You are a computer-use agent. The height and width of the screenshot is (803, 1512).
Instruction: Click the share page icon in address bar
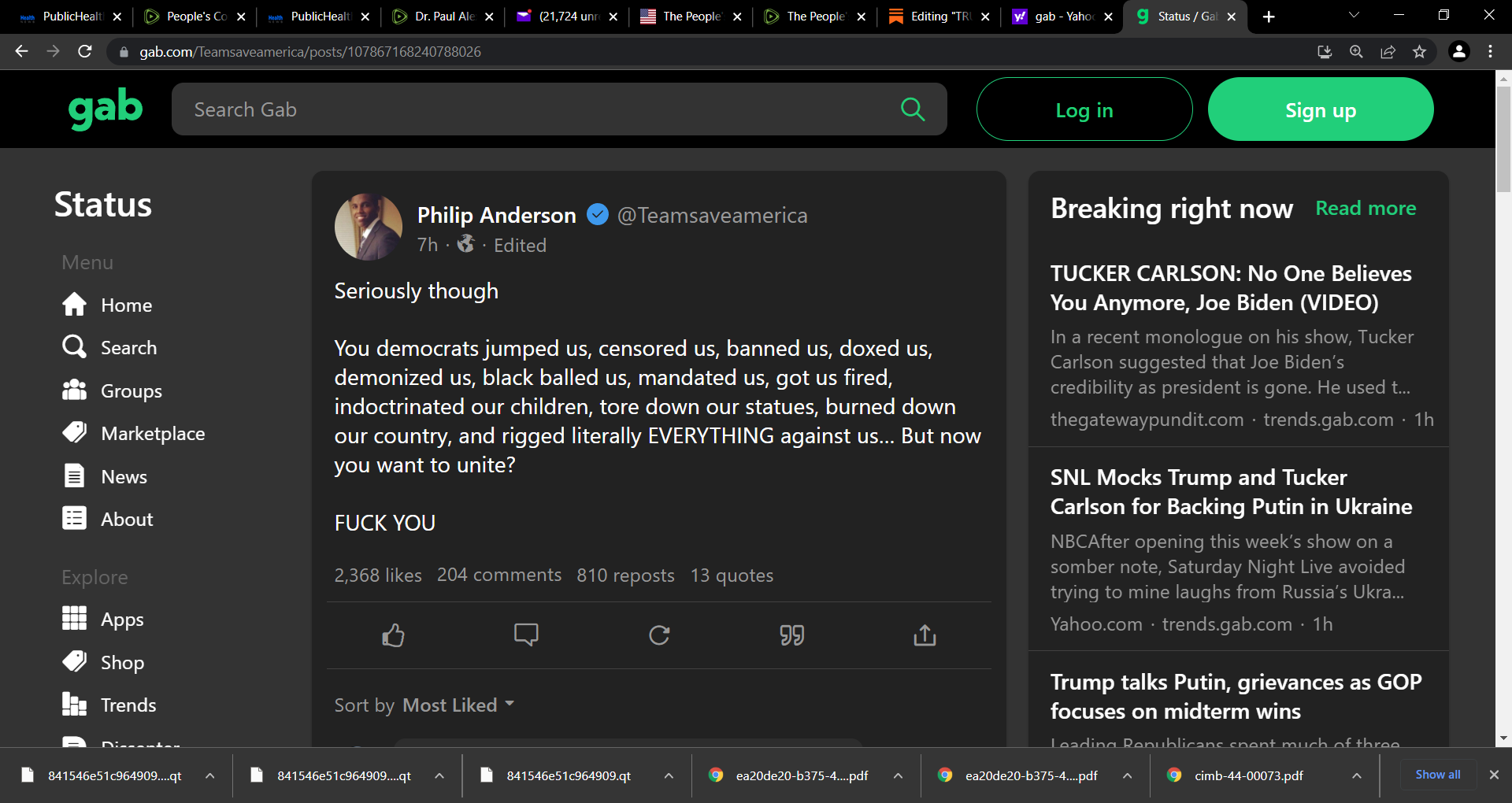click(x=1388, y=52)
